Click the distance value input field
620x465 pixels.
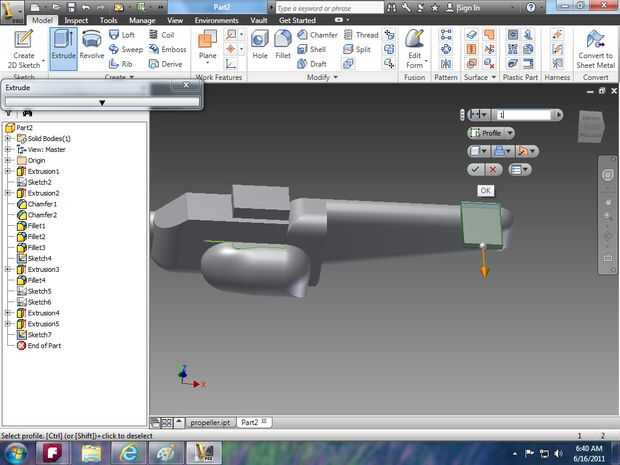pyautogui.click(x=523, y=115)
